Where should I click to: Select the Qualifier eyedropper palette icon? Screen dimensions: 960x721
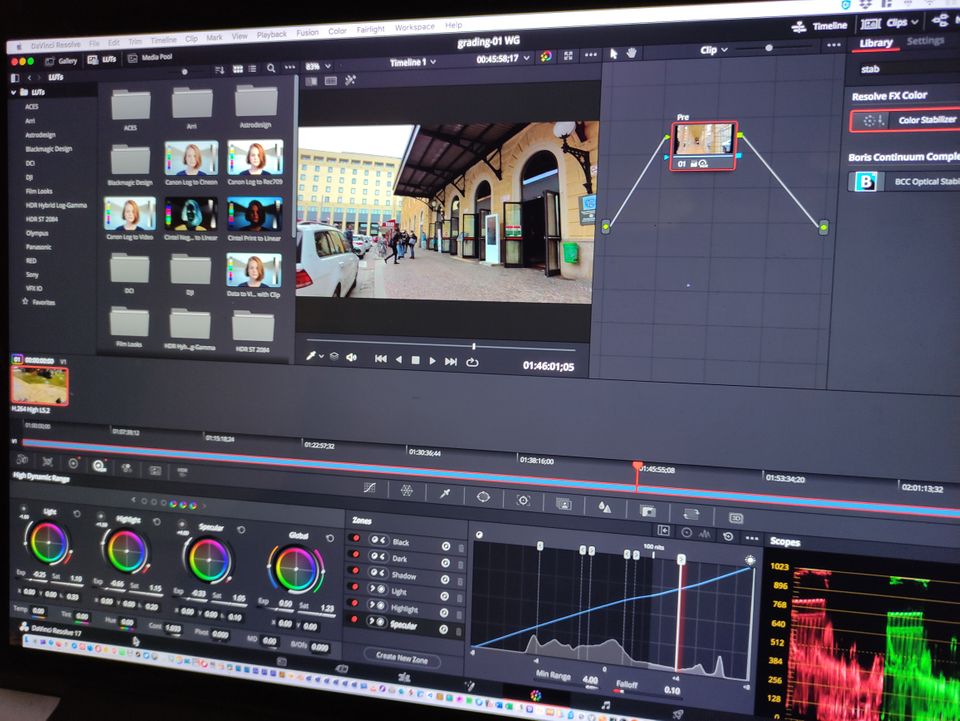(445, 493)
